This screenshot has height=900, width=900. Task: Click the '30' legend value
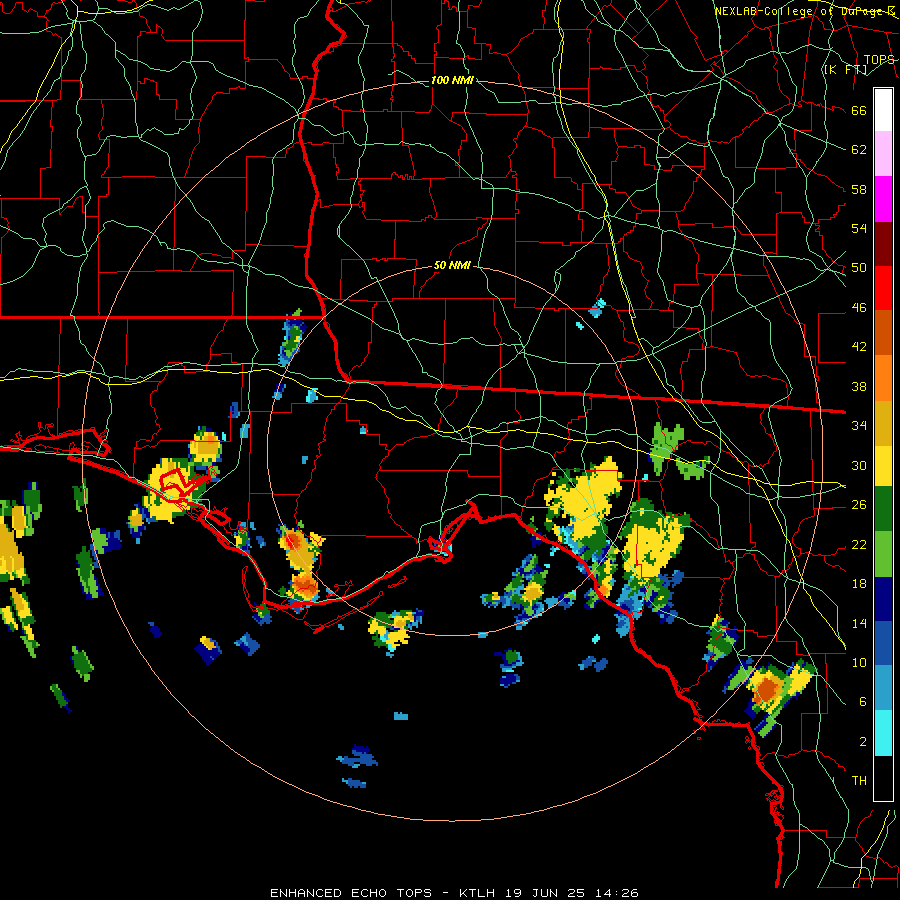pos(859,465)
